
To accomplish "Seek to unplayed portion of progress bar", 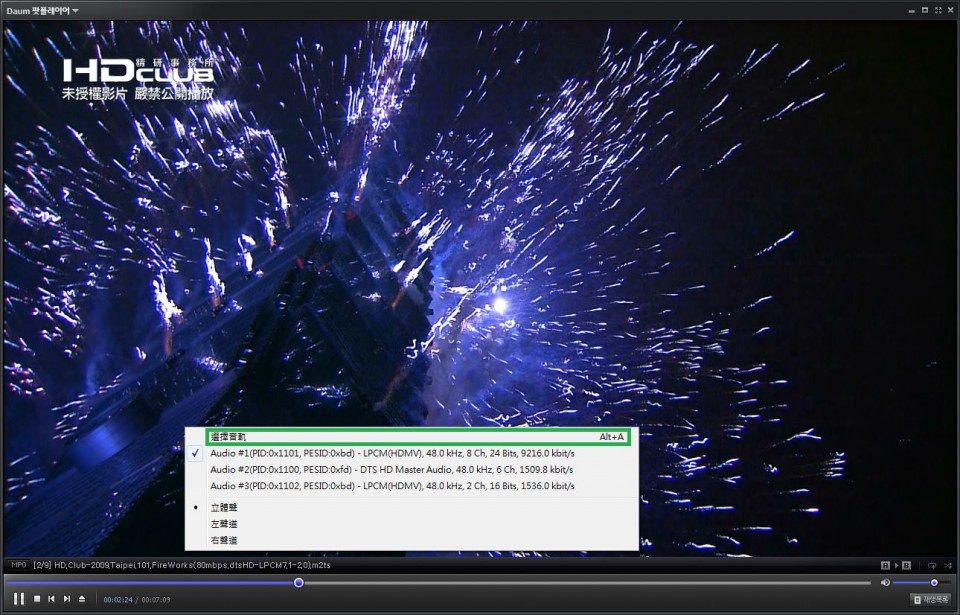I will [x=587, y=583].
